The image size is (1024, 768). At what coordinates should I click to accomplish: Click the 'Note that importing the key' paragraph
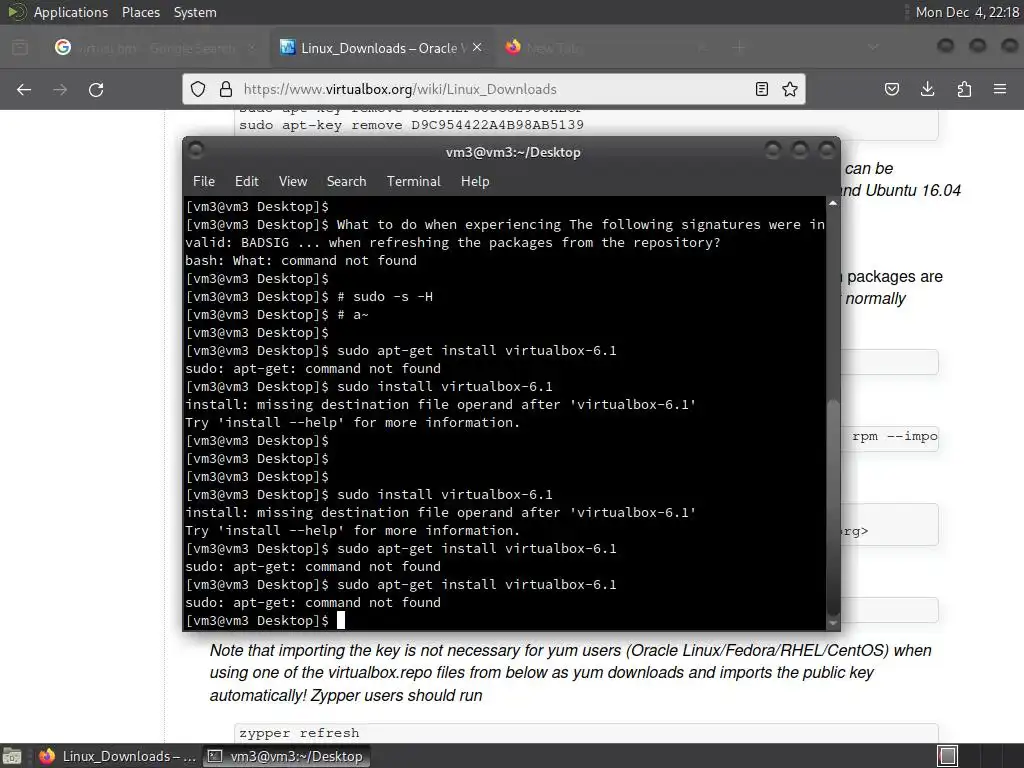(571, 673)
